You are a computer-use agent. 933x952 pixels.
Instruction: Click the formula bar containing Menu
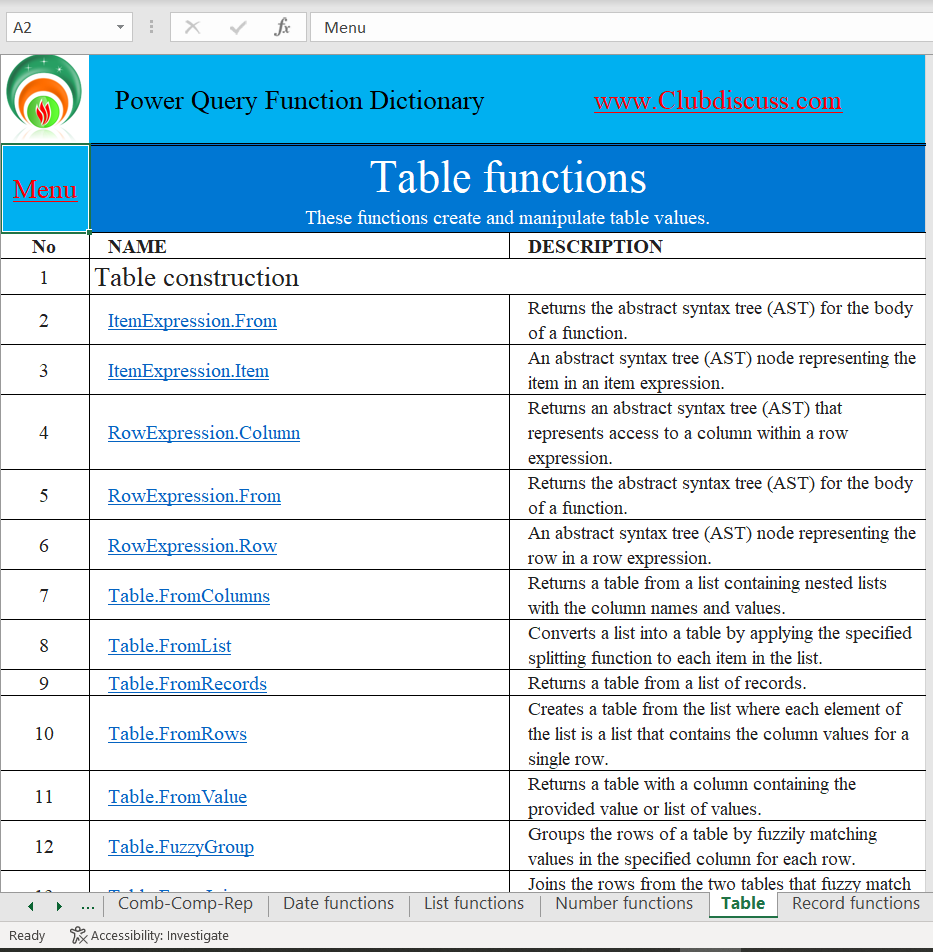tap(622, 27)
